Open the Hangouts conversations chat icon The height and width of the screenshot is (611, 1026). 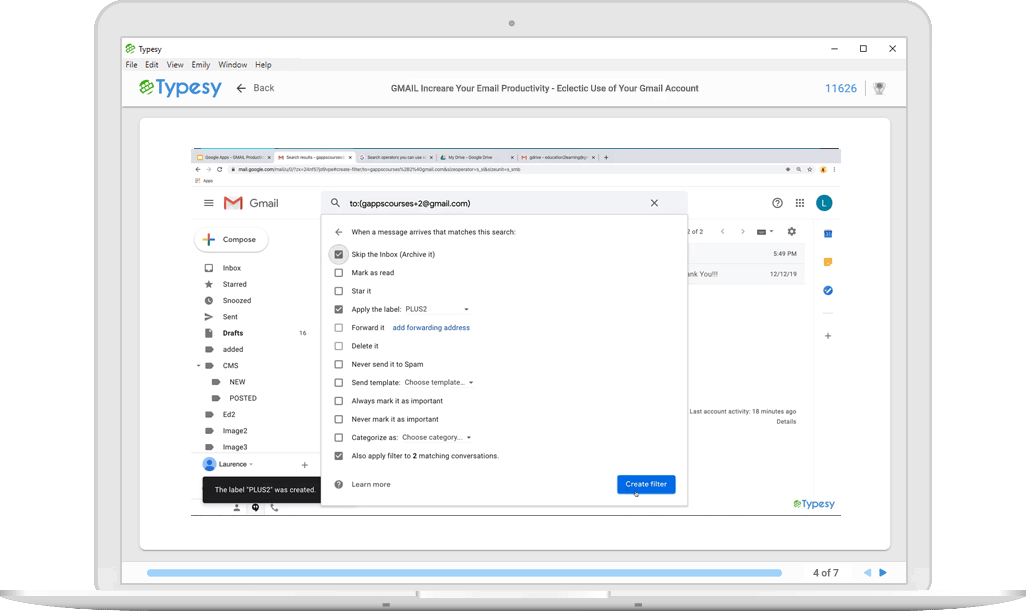255,508
